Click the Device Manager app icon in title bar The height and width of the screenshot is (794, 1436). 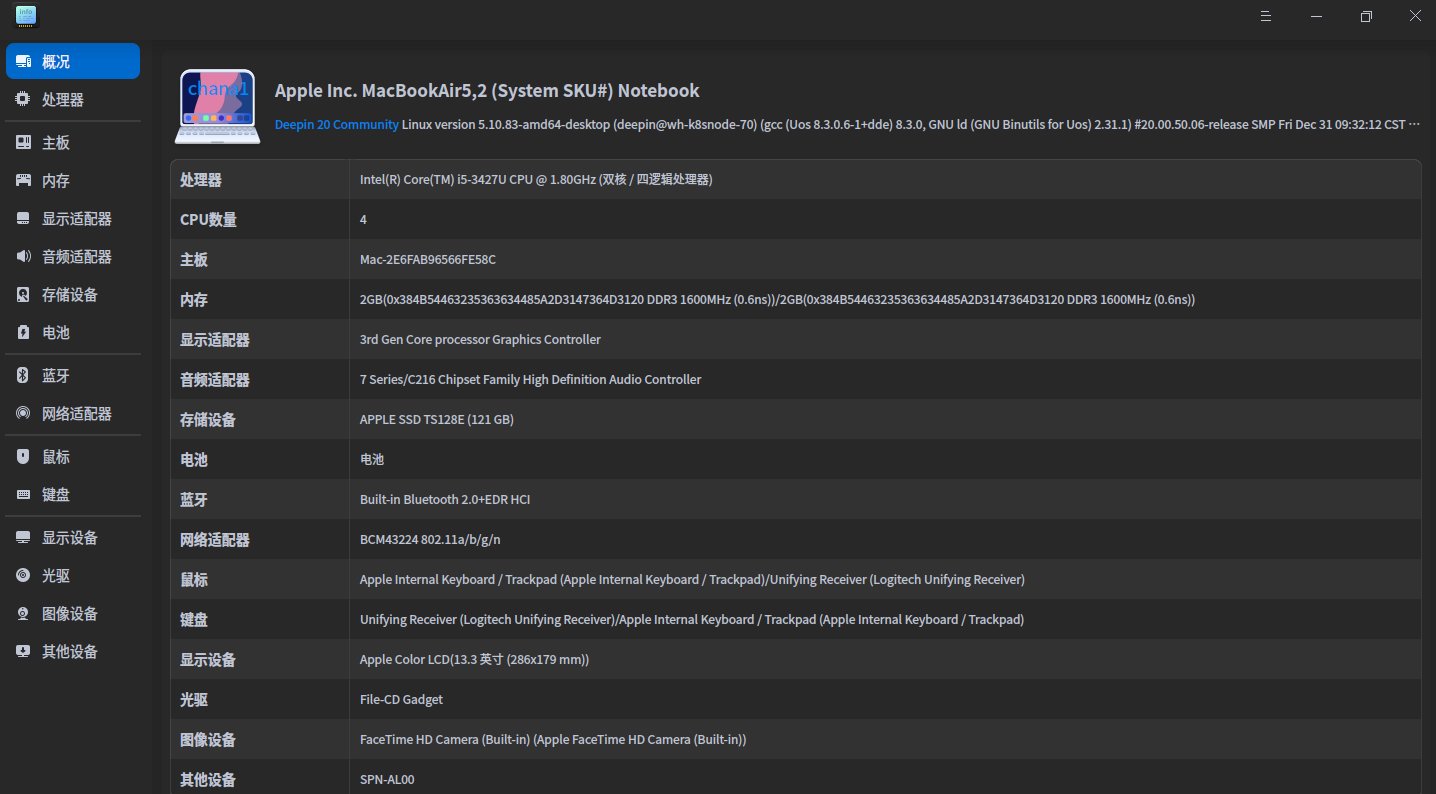coord(26,16)
